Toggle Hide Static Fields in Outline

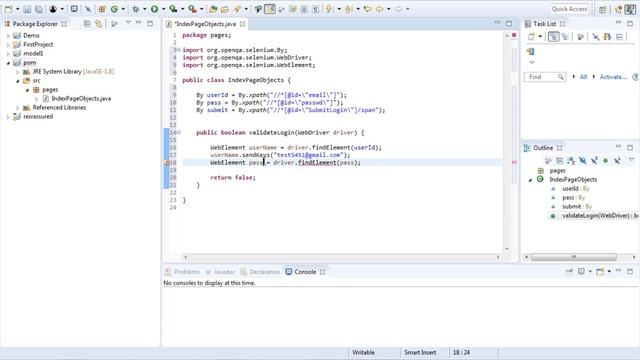594,161
